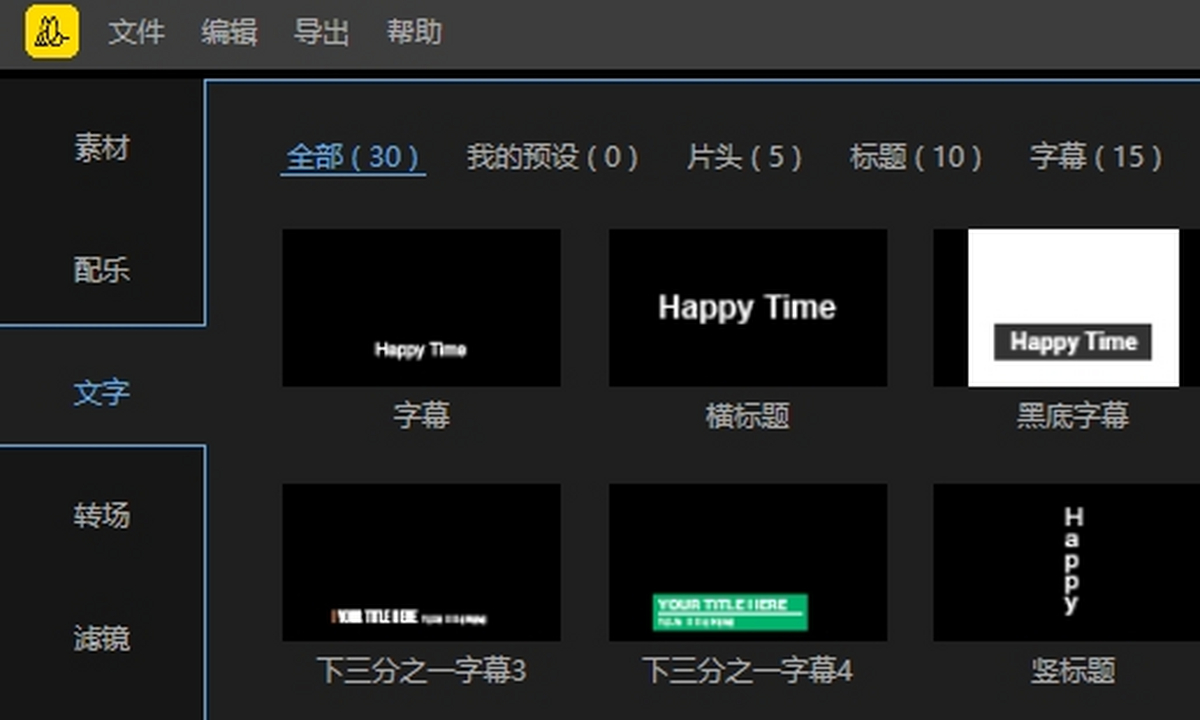This screenshot has height=720, width=1200.
Task: Switch to the 配乐 sidebar panel
Action: [x=102, y=269]
